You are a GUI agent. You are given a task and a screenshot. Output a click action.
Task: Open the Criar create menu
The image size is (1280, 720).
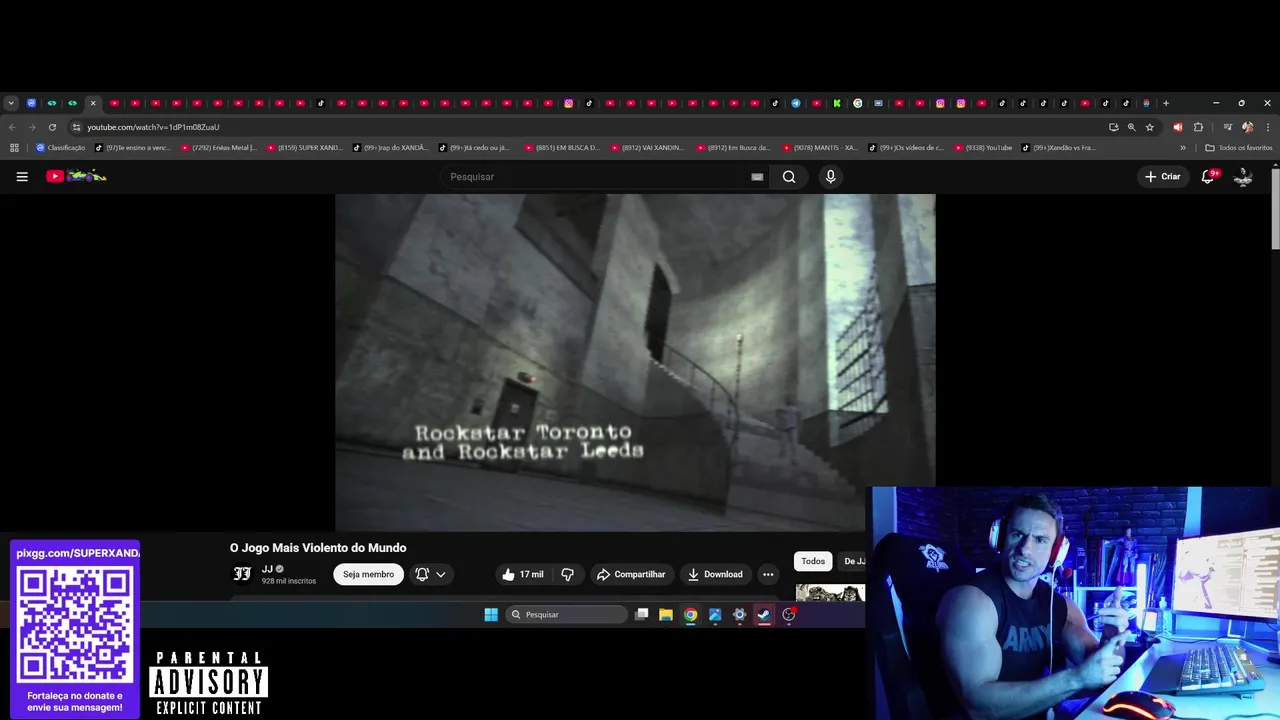1163,177
